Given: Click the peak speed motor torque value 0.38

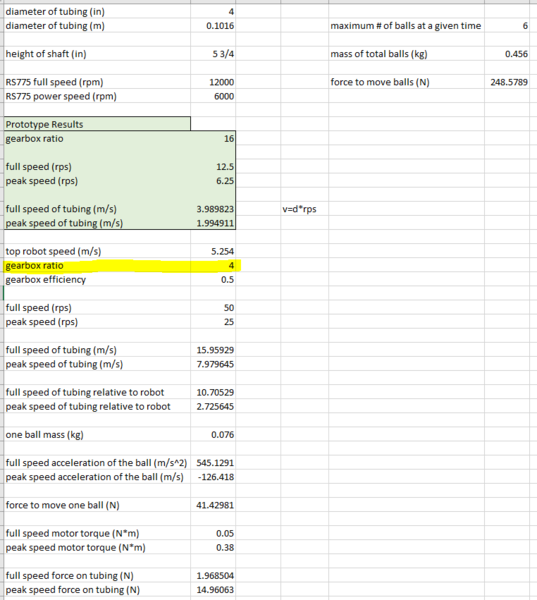Looking at the screenshot, I should pyautogui.click(x=213, y=548).
